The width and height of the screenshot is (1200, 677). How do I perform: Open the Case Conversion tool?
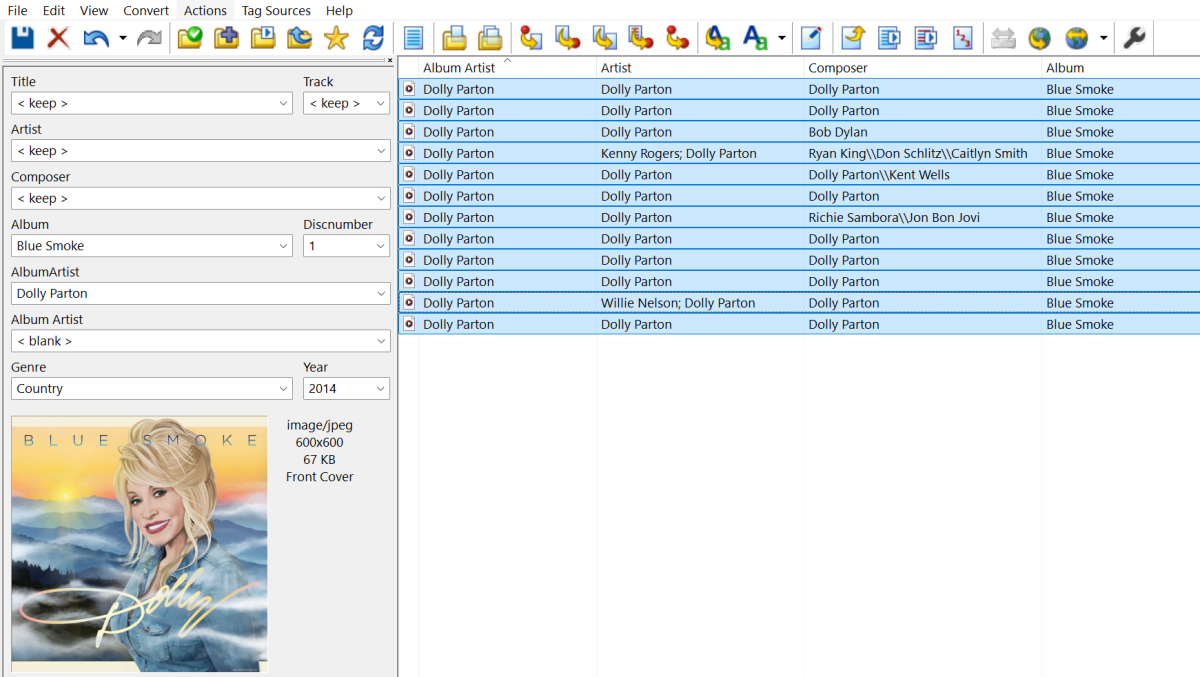point(717,37)
